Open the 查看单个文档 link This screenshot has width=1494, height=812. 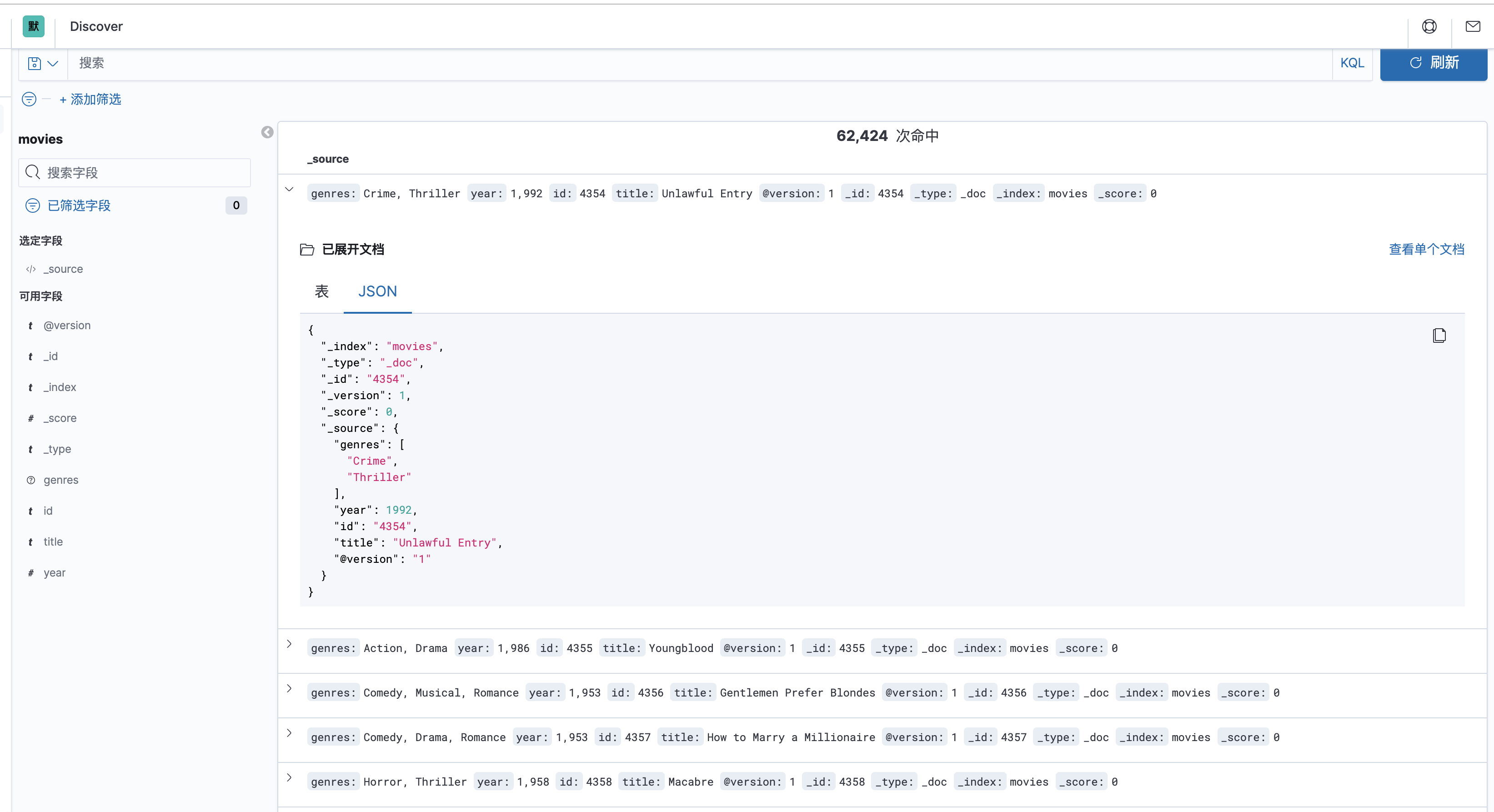coord(1426,250)
